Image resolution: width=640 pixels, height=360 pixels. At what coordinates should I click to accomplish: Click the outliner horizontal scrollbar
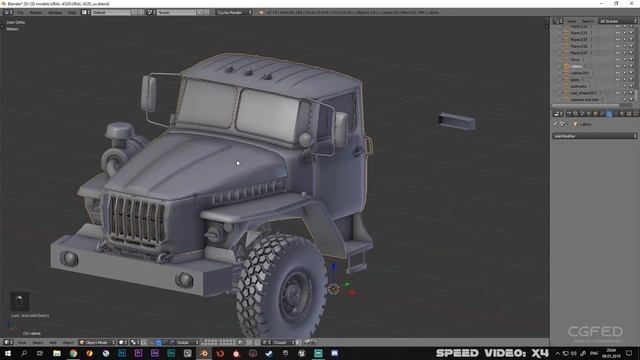tap(586, 105)
